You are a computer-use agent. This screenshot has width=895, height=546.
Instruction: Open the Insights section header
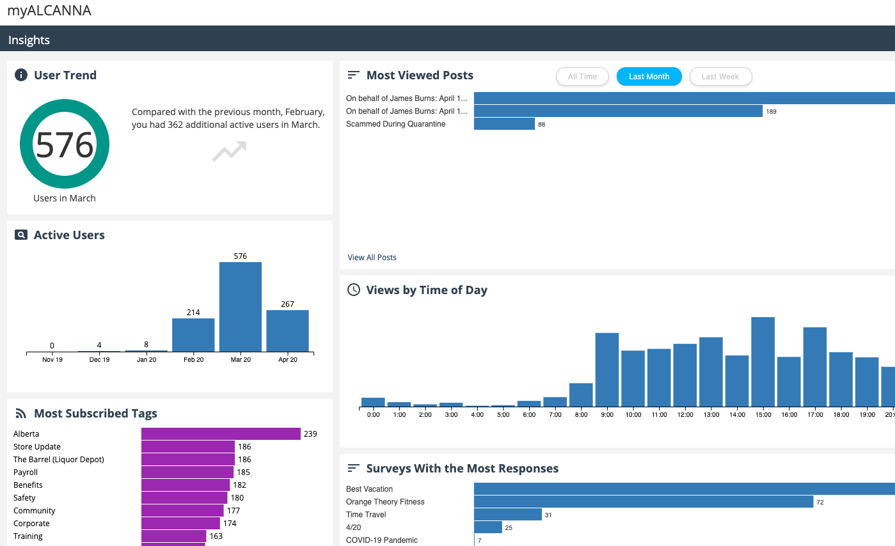(29, 40)
